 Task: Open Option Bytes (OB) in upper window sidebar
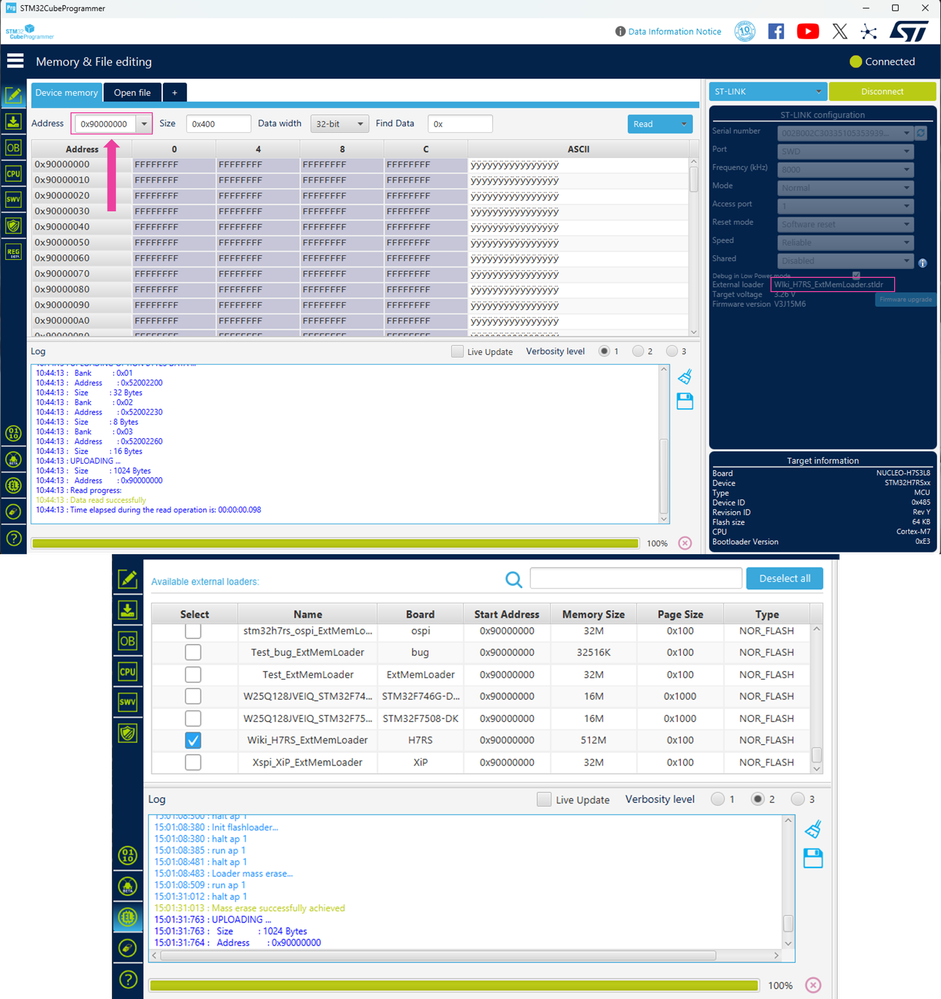pos(13,147)
